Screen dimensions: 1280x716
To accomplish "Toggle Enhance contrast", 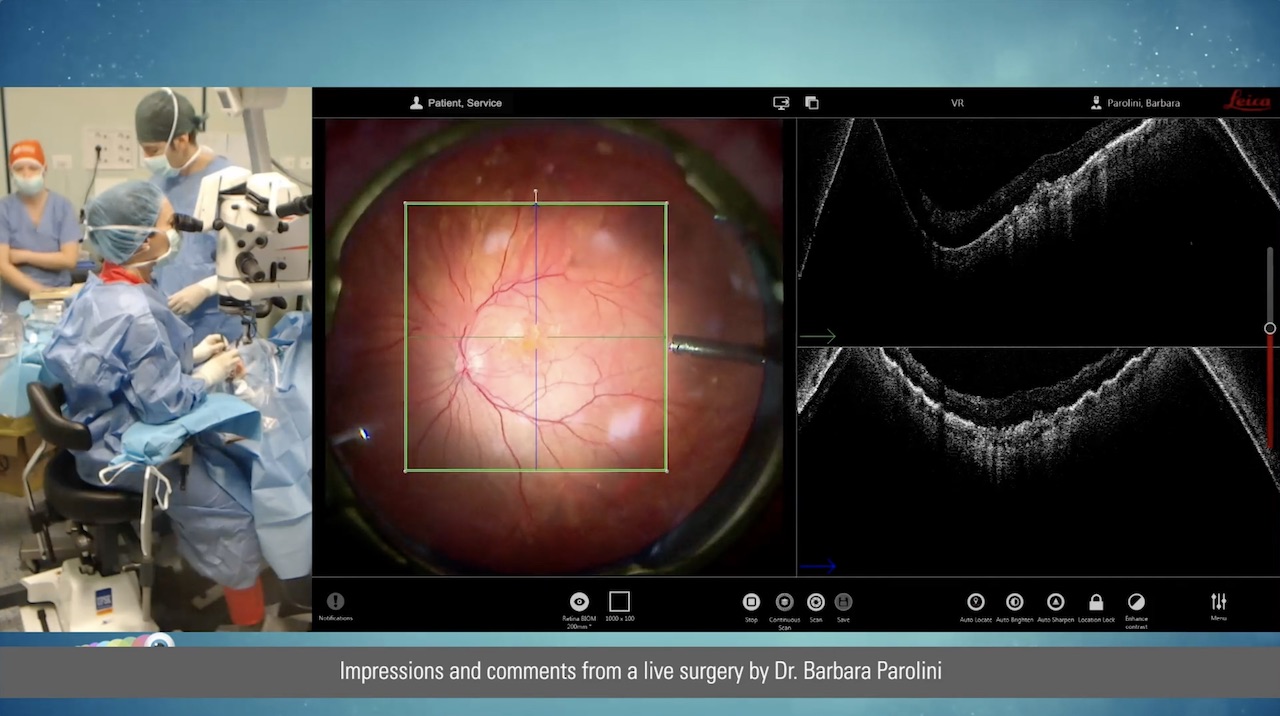I will tap(1136, 602).
